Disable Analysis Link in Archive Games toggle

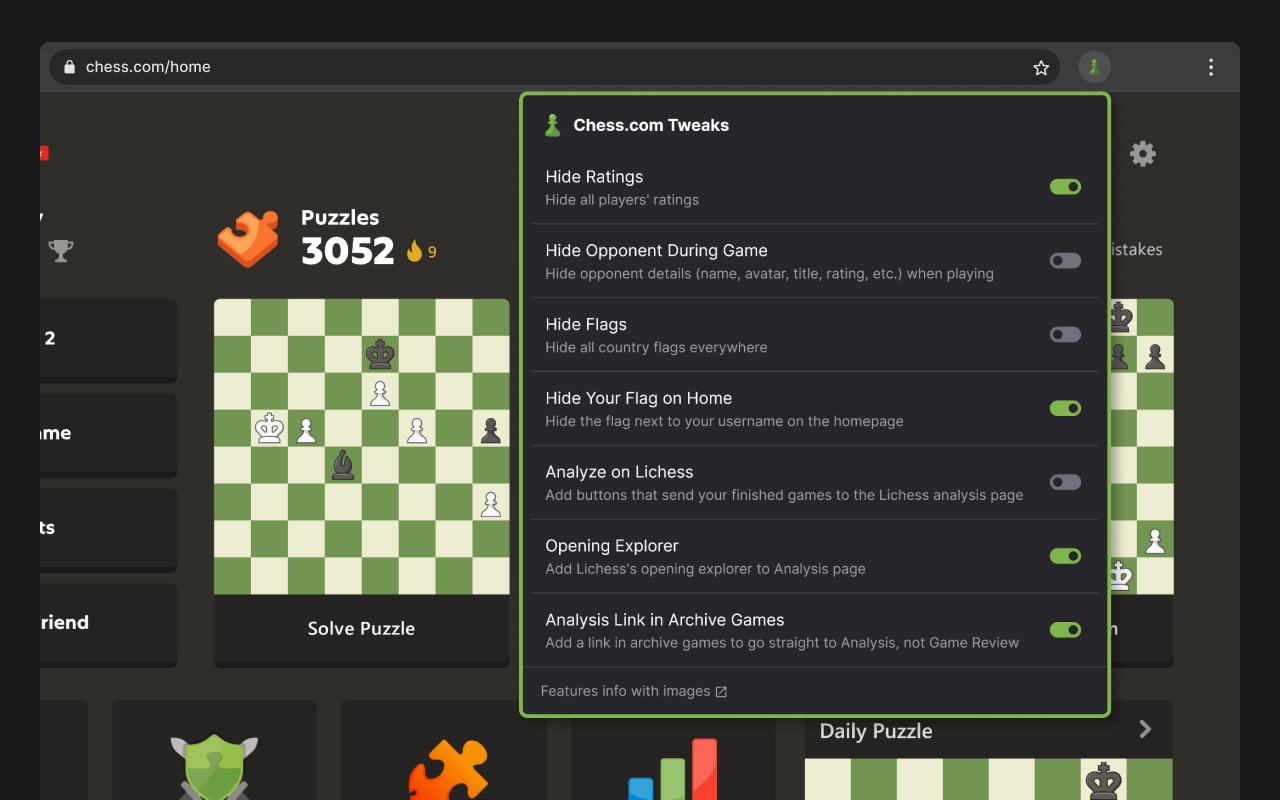[x=1065, y=630]
